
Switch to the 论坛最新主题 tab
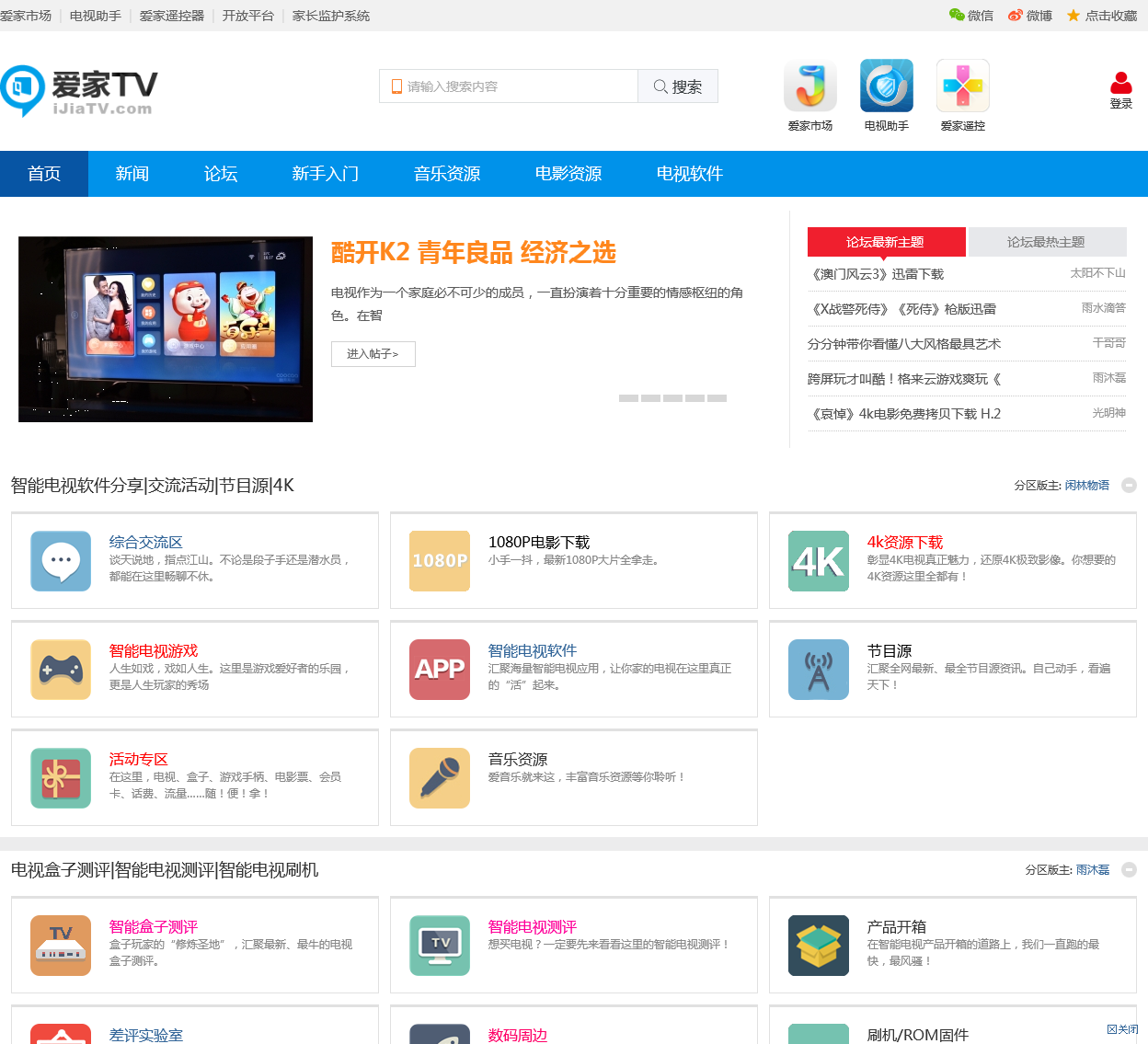[x=886, y=242]
